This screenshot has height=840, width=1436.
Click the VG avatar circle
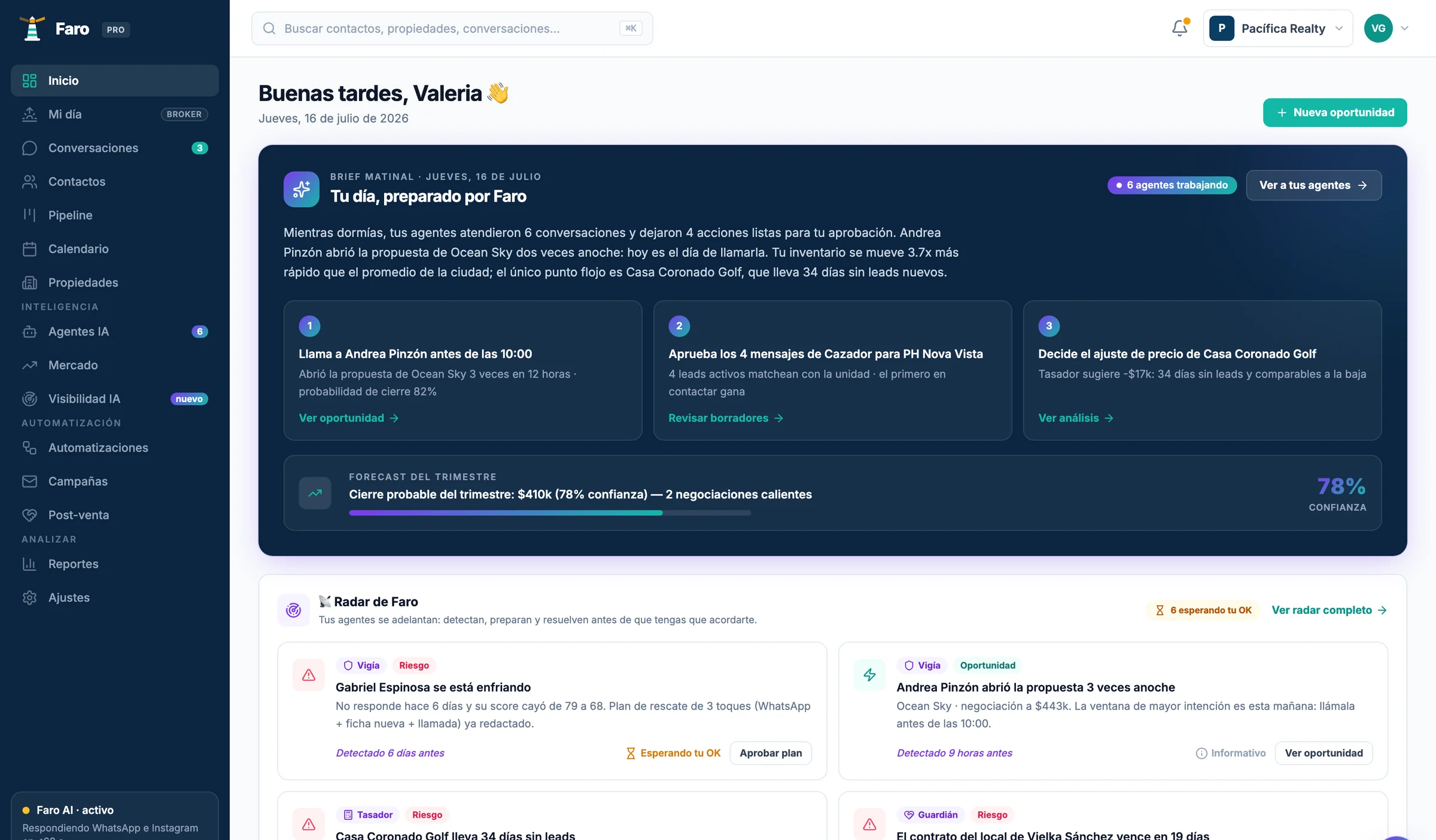(x=1379, y=28)
